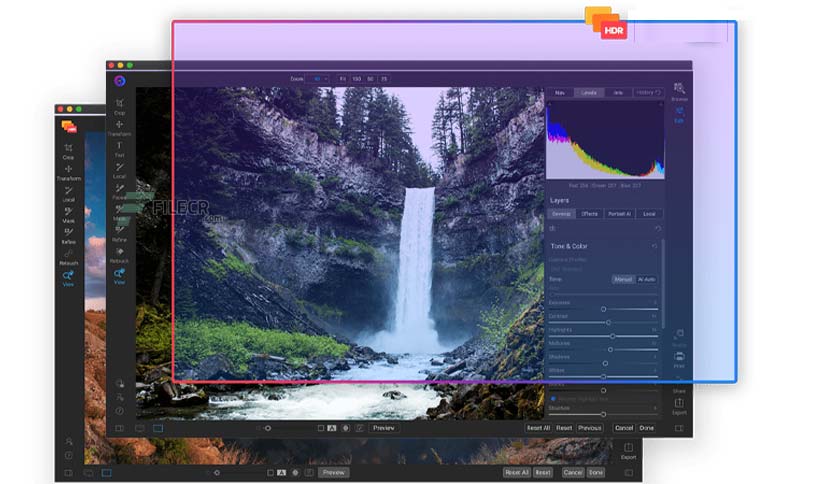Set zoom to 100 using the toolbar button
The image size is (836, 484).
pos(357,79)
